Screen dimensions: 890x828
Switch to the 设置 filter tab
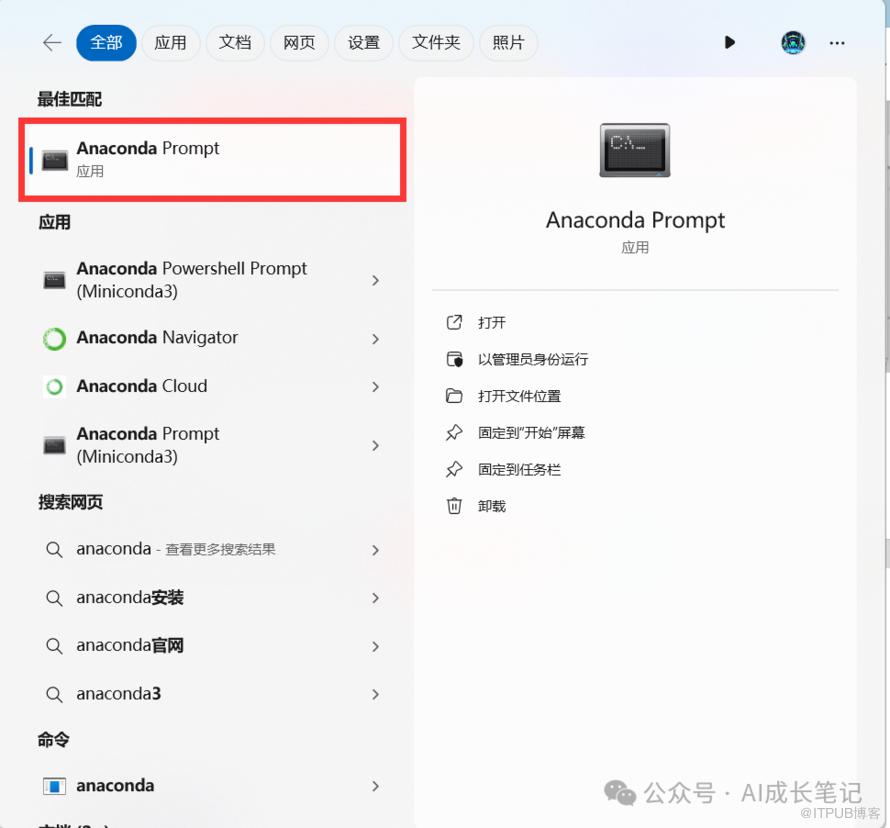pos(364,43)
